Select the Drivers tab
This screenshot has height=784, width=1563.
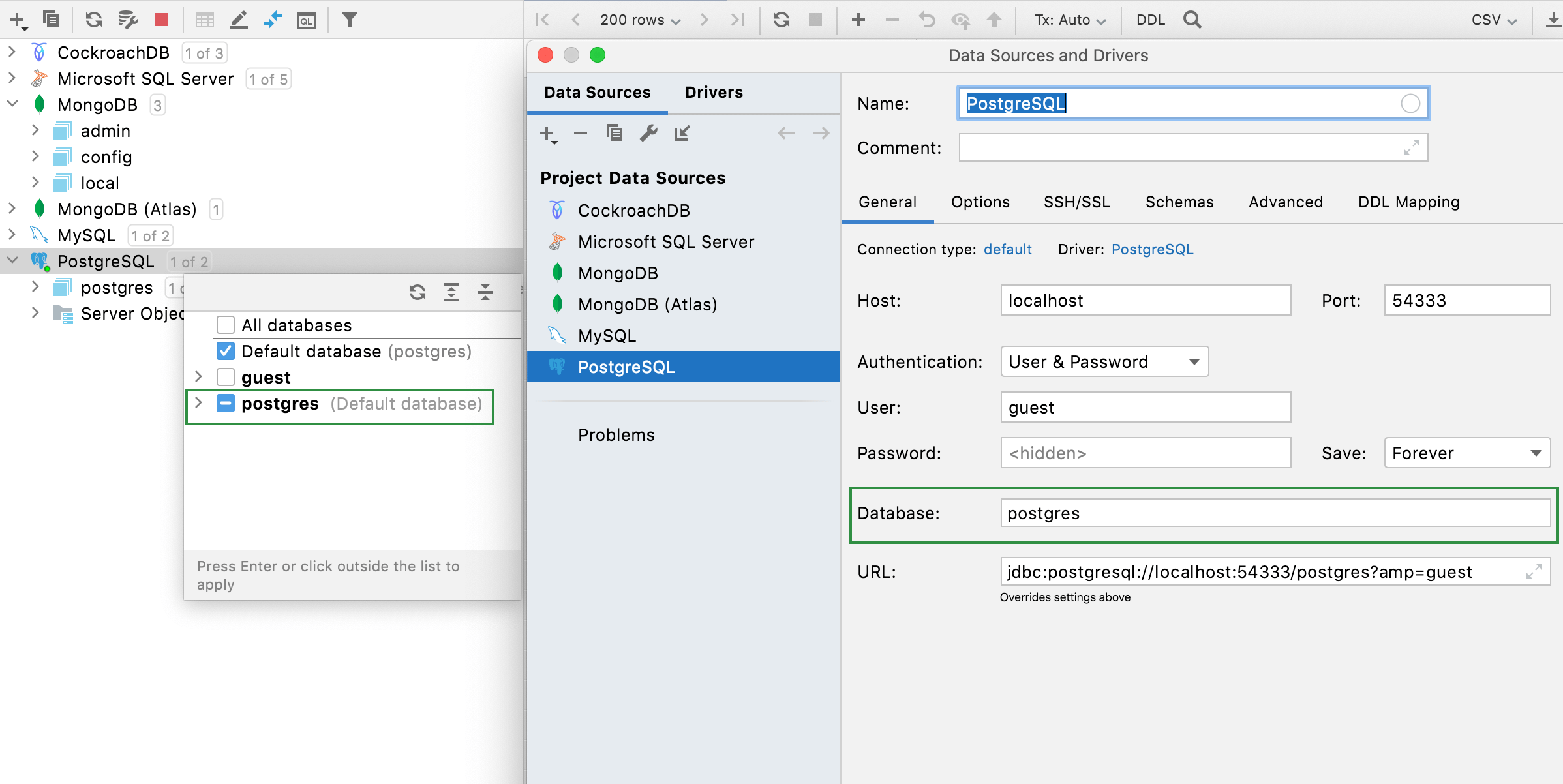tap(714, 91)
